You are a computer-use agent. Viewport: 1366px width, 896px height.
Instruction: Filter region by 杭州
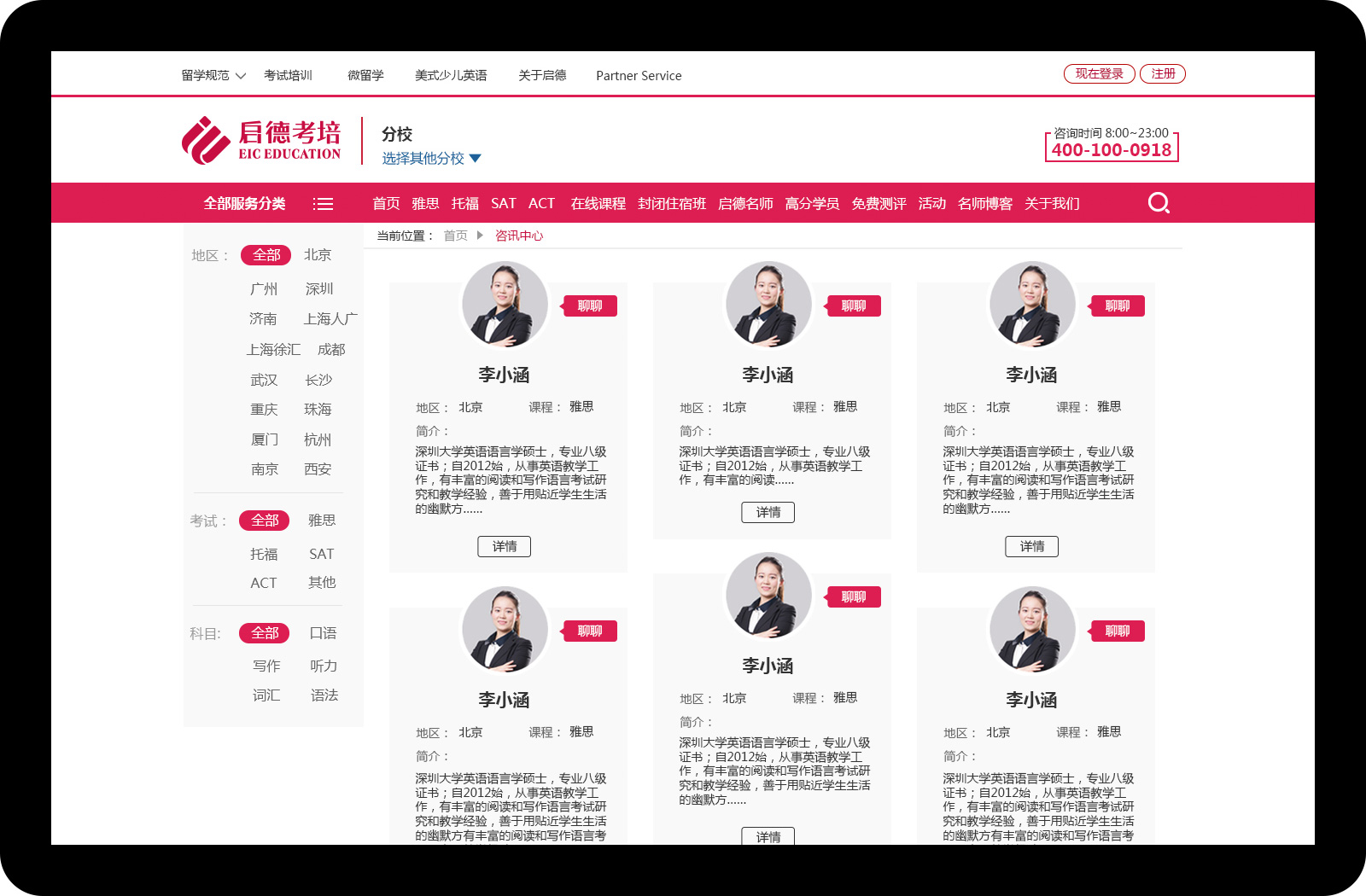coord(318,440)
